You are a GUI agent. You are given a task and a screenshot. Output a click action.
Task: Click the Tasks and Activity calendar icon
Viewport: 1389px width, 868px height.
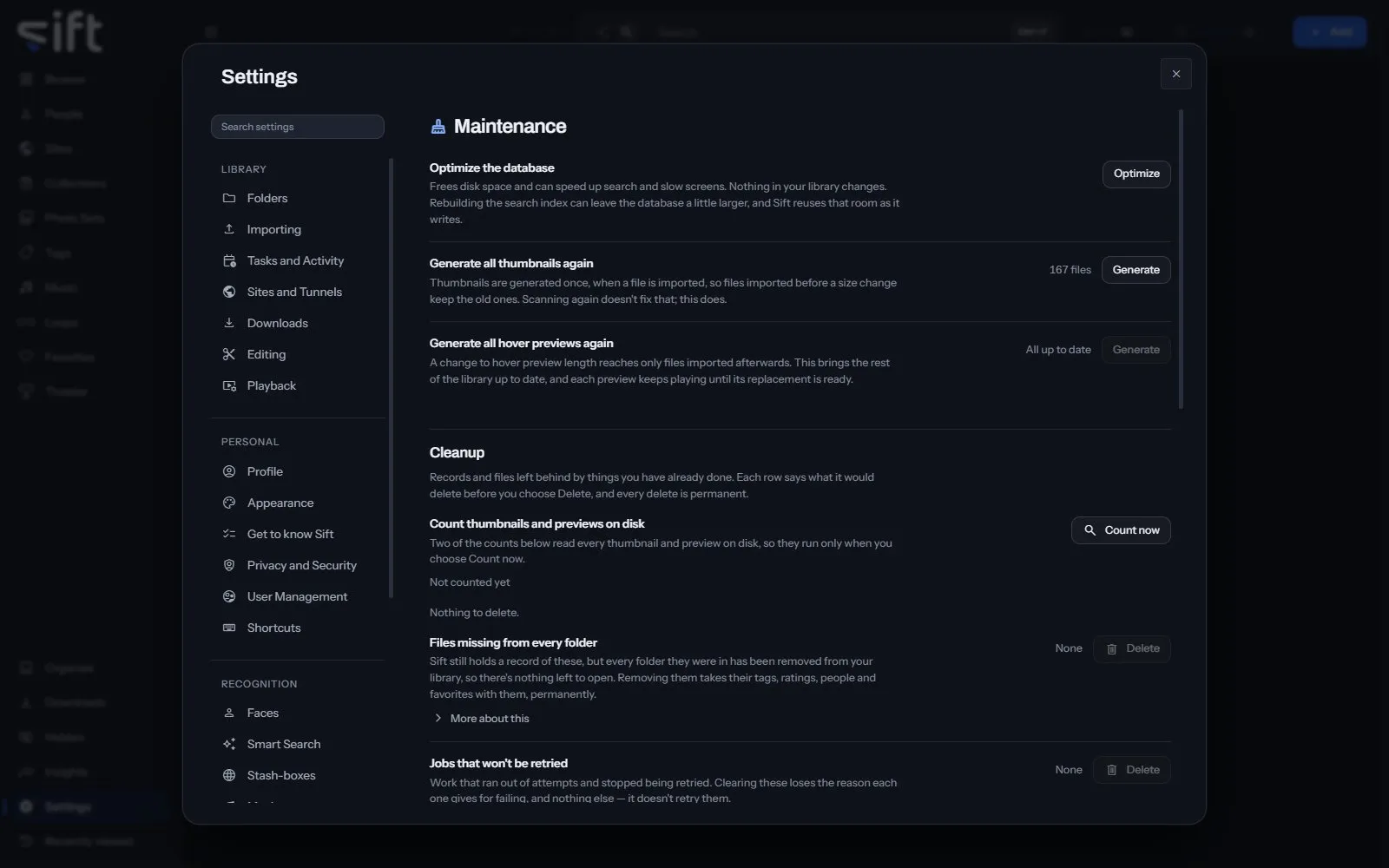[x=229, y=260]
